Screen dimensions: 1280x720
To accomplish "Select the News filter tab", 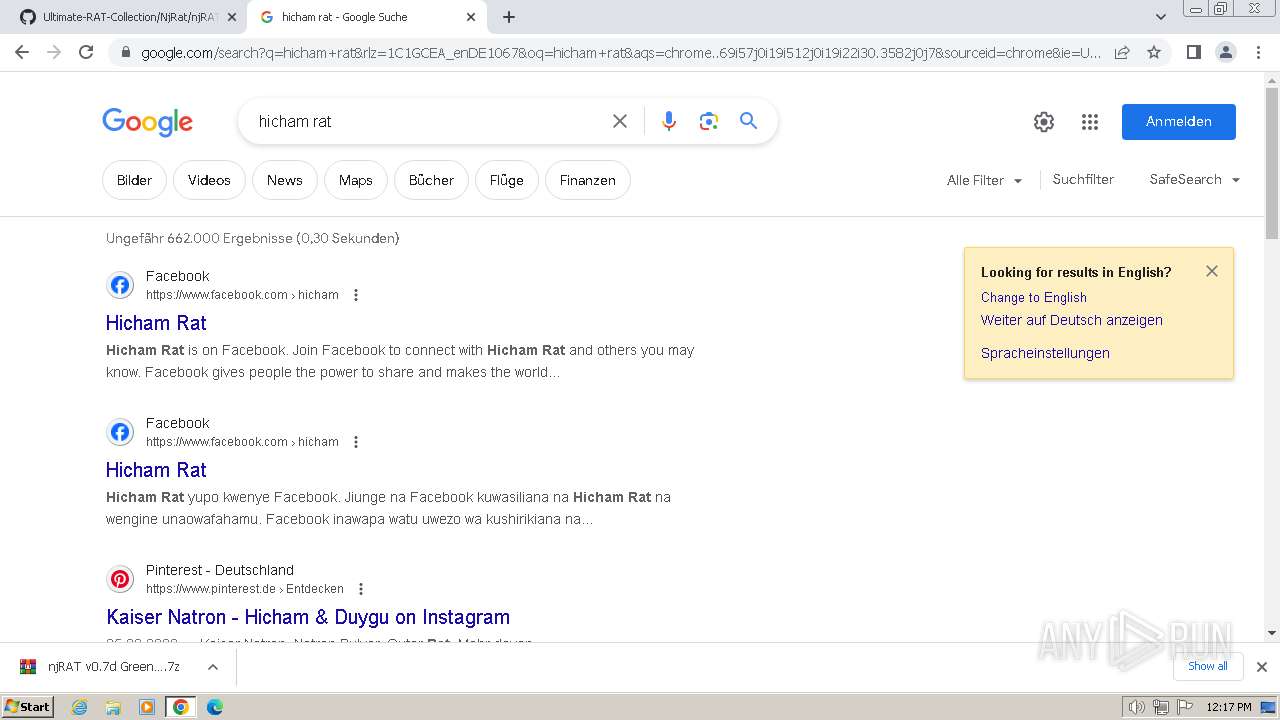I will tap(284, 180).
